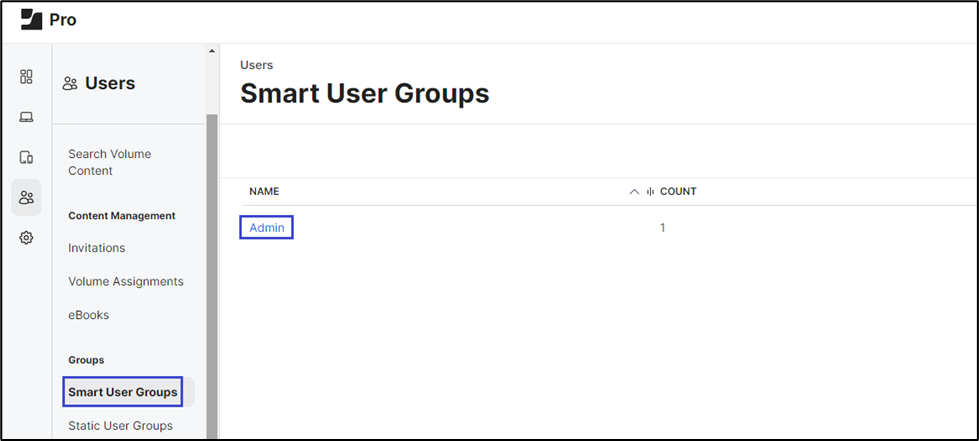
Task: Sort by the NAME column header
Action: tap(264, 191)
